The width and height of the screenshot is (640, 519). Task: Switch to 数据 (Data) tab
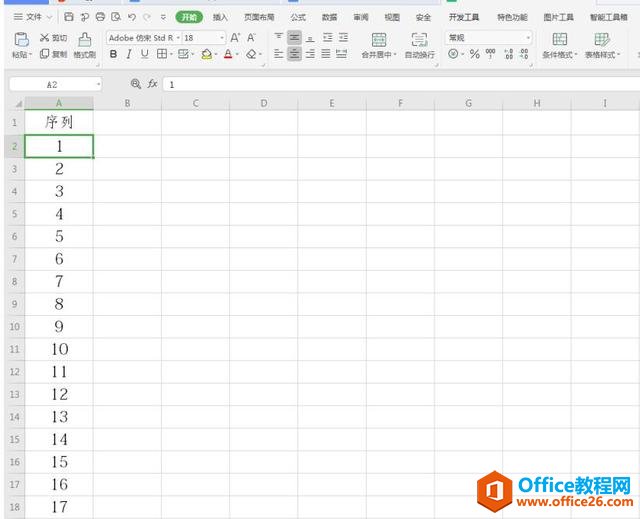[329, 17]
